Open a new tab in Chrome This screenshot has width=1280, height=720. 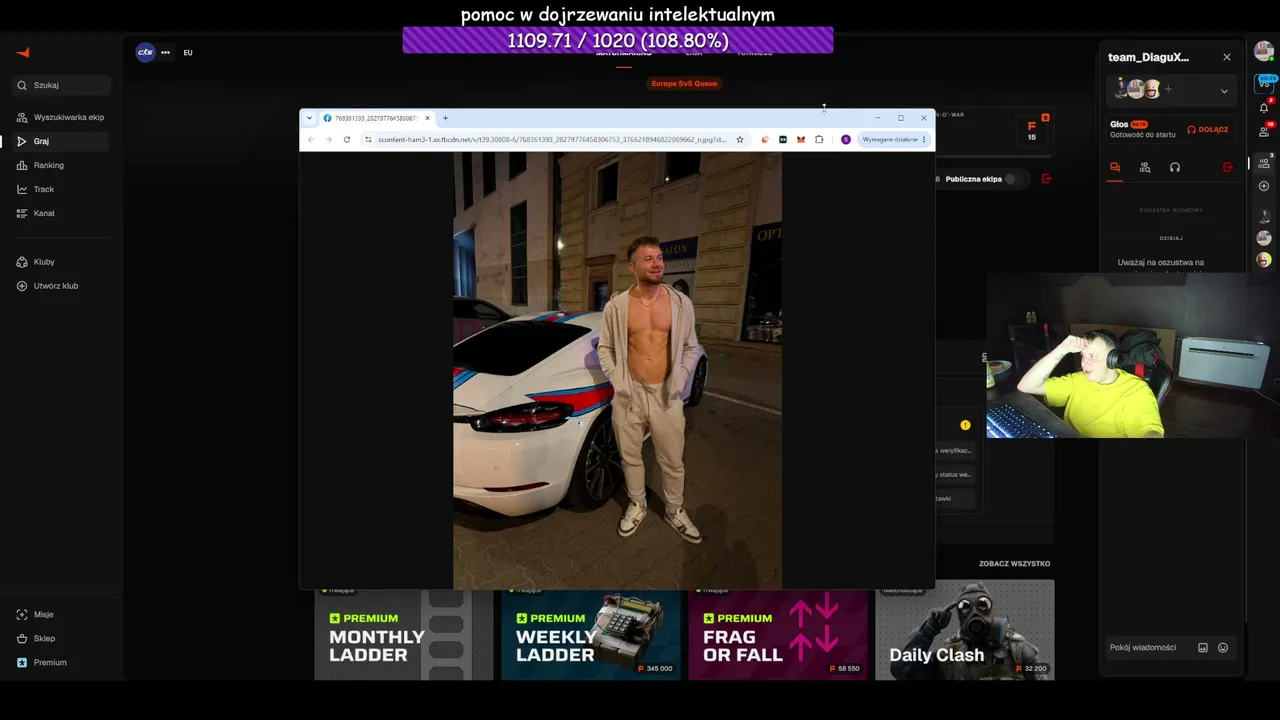tap(445, 118)
